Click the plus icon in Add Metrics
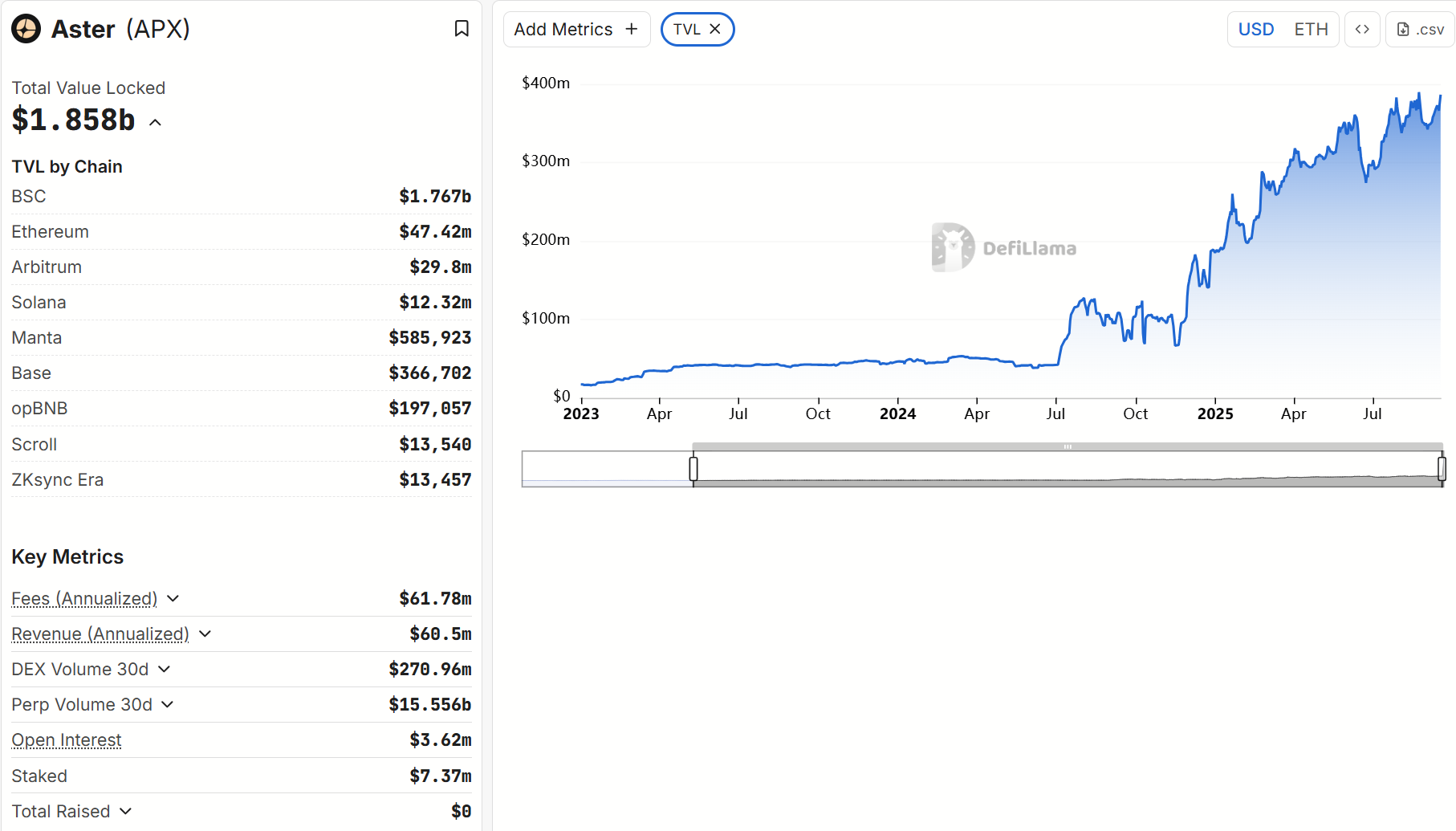The width and height of the screenshot is (1456, 831). pyautogui.click(x=632, y=29)
